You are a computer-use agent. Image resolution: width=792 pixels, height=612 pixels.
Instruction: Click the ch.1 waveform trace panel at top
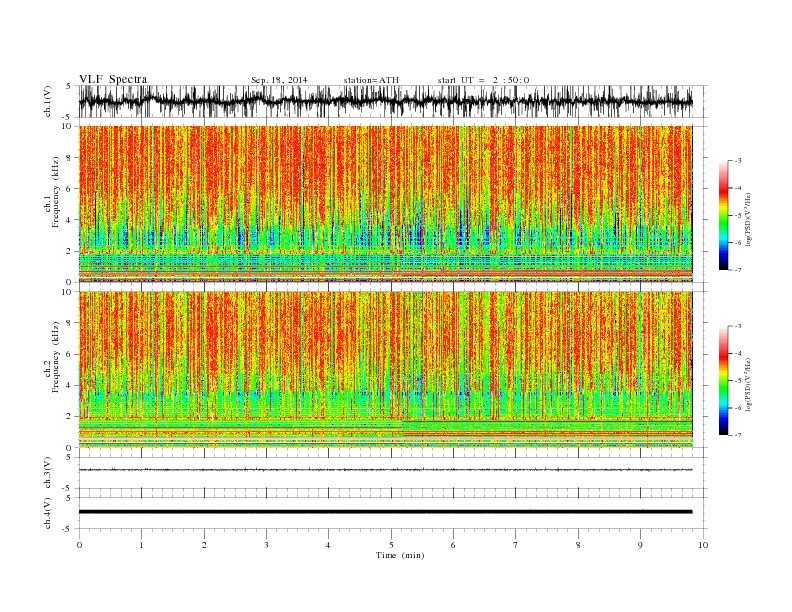tap(393, 101)
